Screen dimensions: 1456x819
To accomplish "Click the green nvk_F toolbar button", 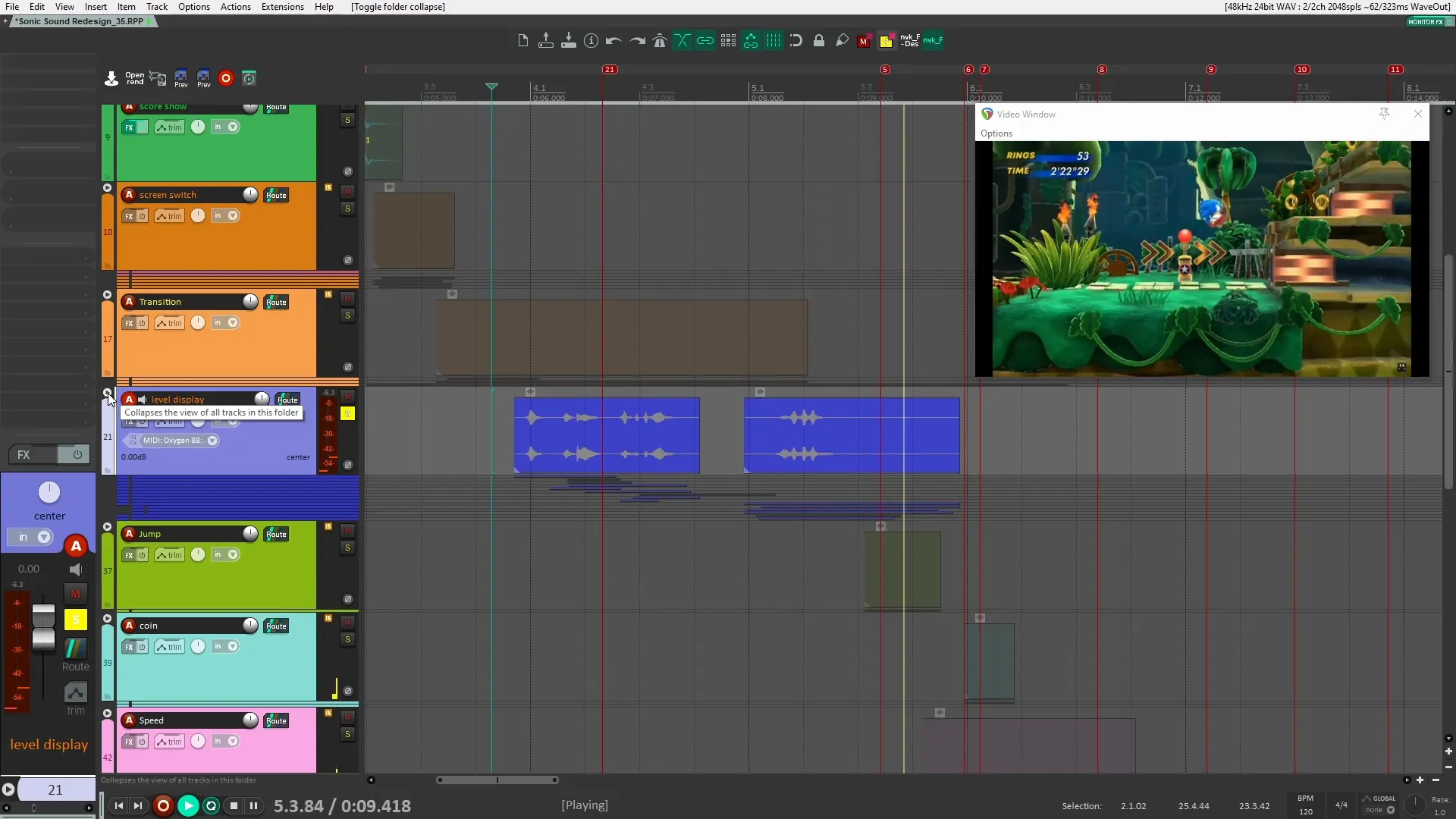I will click(x=933, y=41).
